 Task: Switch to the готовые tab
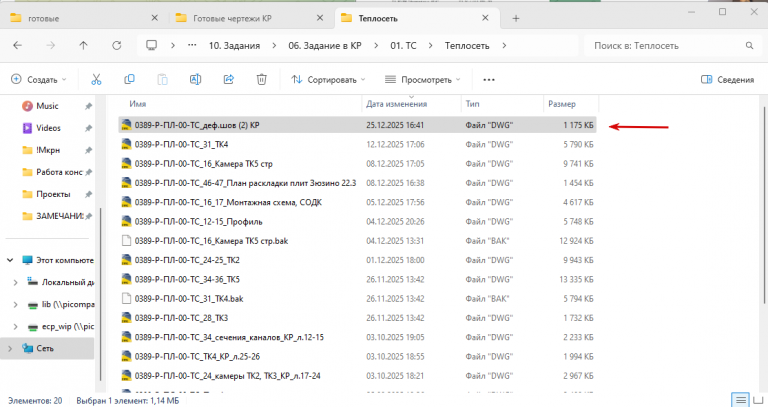(x=83, y=19)
